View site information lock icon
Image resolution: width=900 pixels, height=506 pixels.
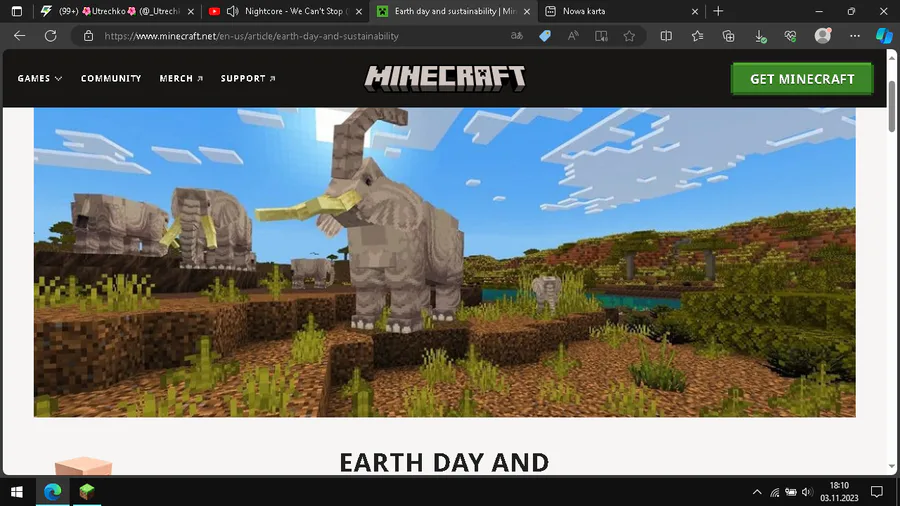[88, 36]
